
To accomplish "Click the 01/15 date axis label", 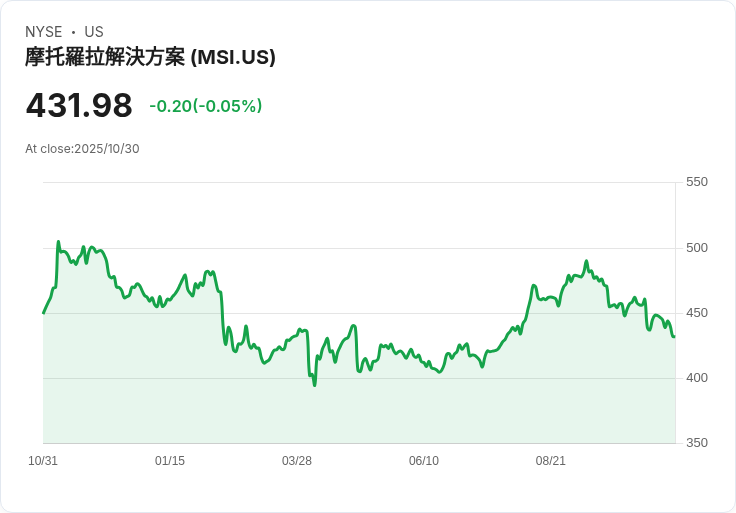I will (170, 461).
